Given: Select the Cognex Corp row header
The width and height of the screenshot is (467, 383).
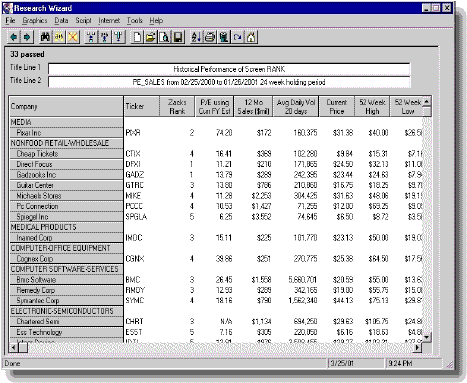Looking at the screenshot, I should [66, 259].
